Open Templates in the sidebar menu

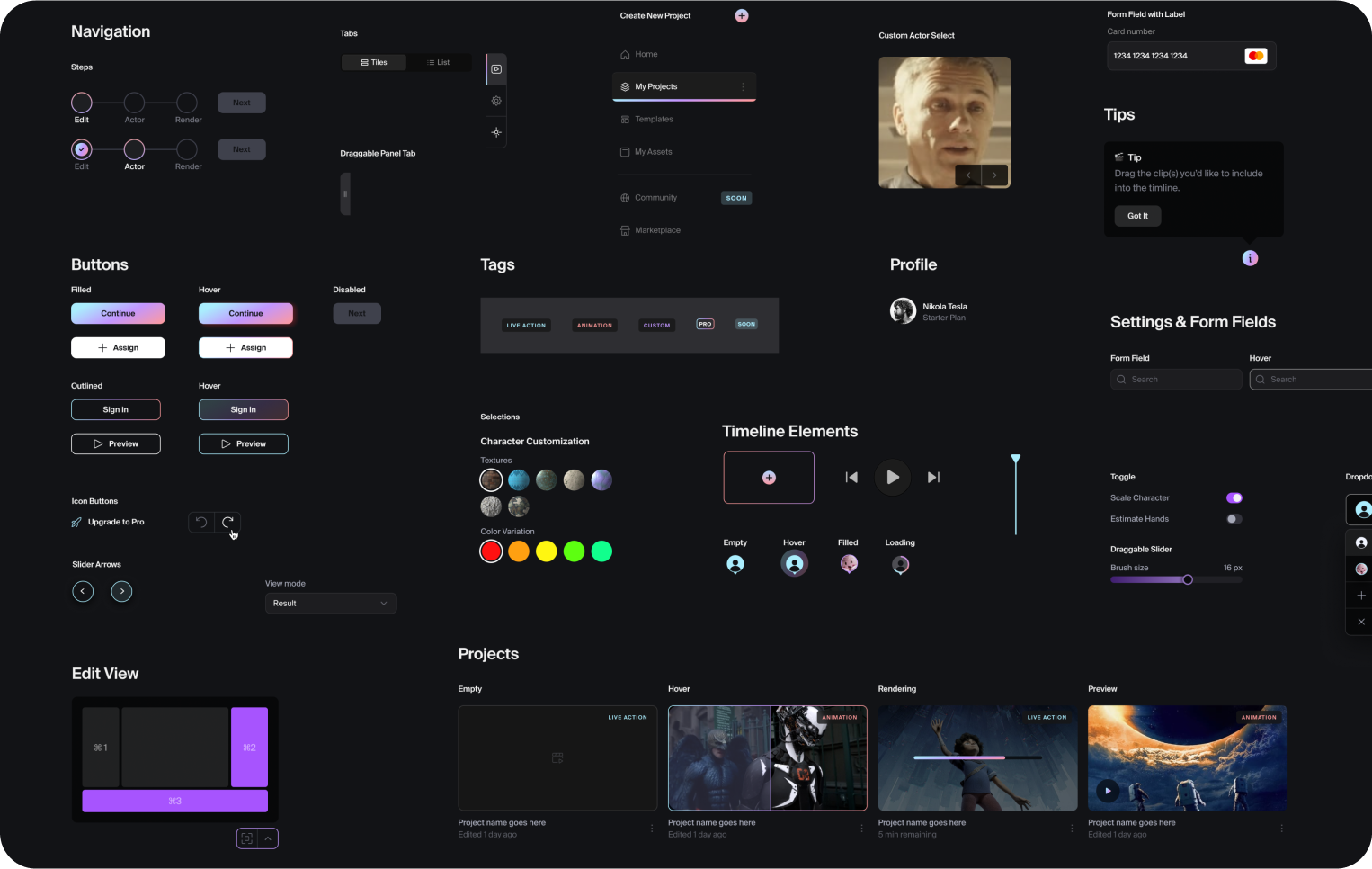654,119
